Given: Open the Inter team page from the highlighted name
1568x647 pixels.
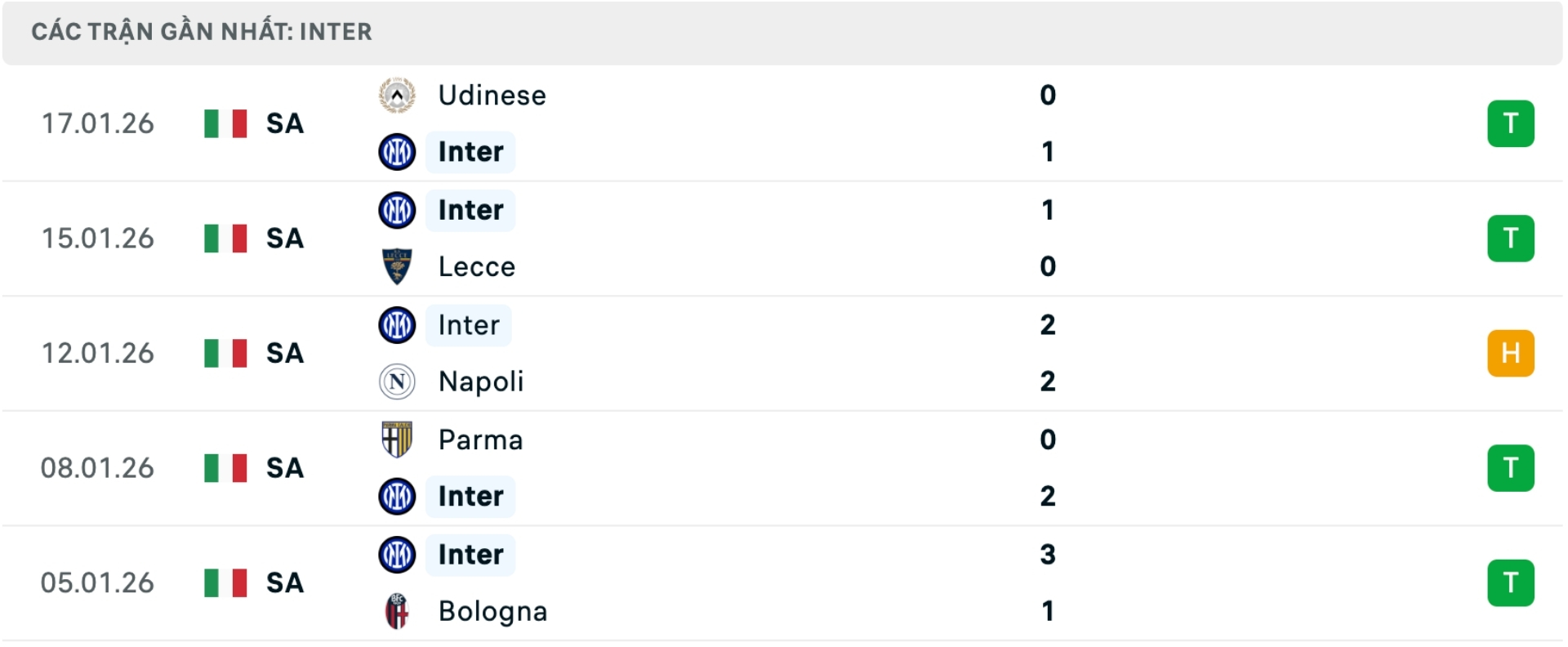Looking at the screenshot, I should coord(470,152).
